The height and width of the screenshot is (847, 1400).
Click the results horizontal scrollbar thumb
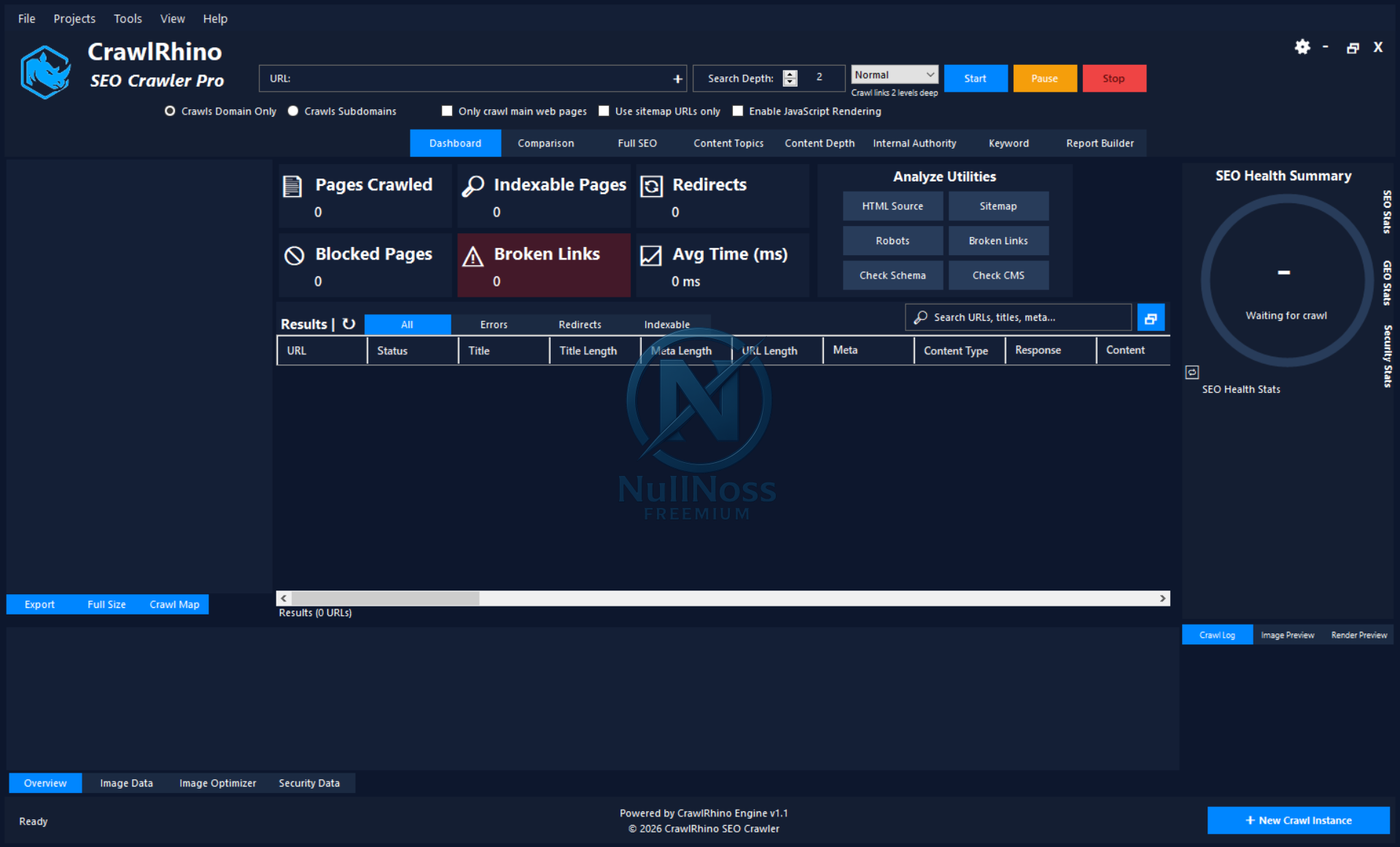(x=385, y=598)
